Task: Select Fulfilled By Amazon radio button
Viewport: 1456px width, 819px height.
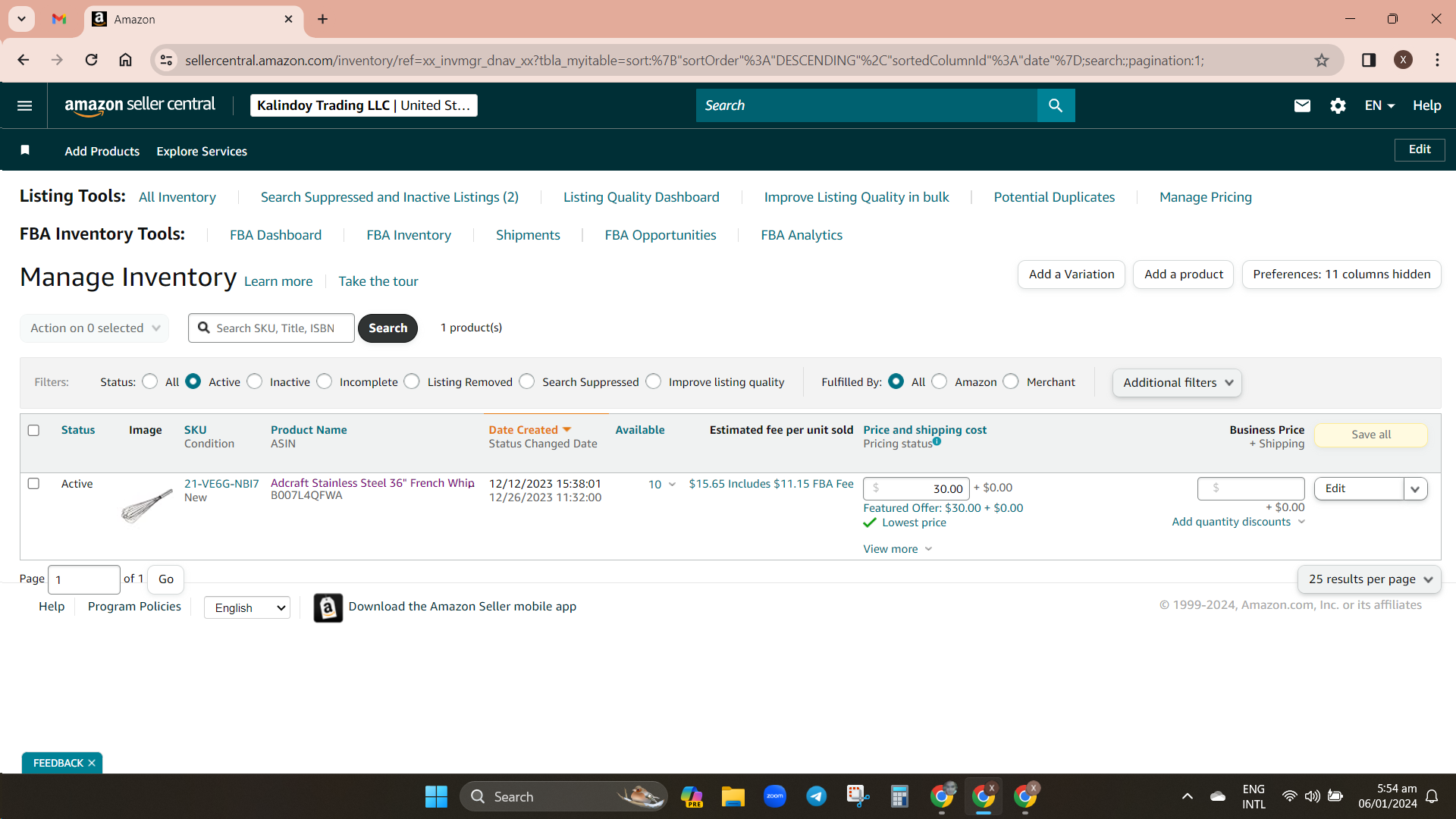Action: (x=940, y=381)
